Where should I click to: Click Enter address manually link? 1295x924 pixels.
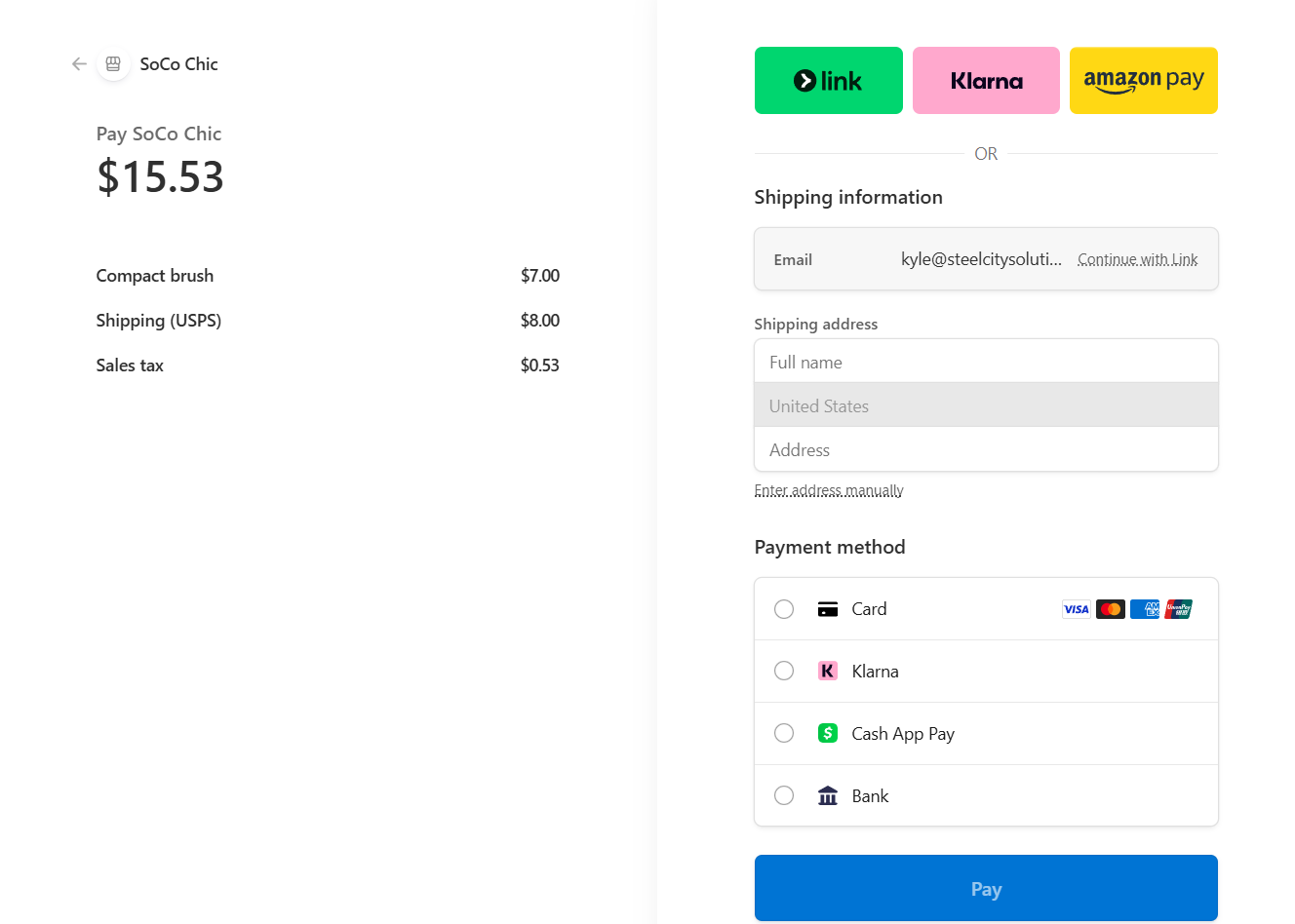(829, 490)
